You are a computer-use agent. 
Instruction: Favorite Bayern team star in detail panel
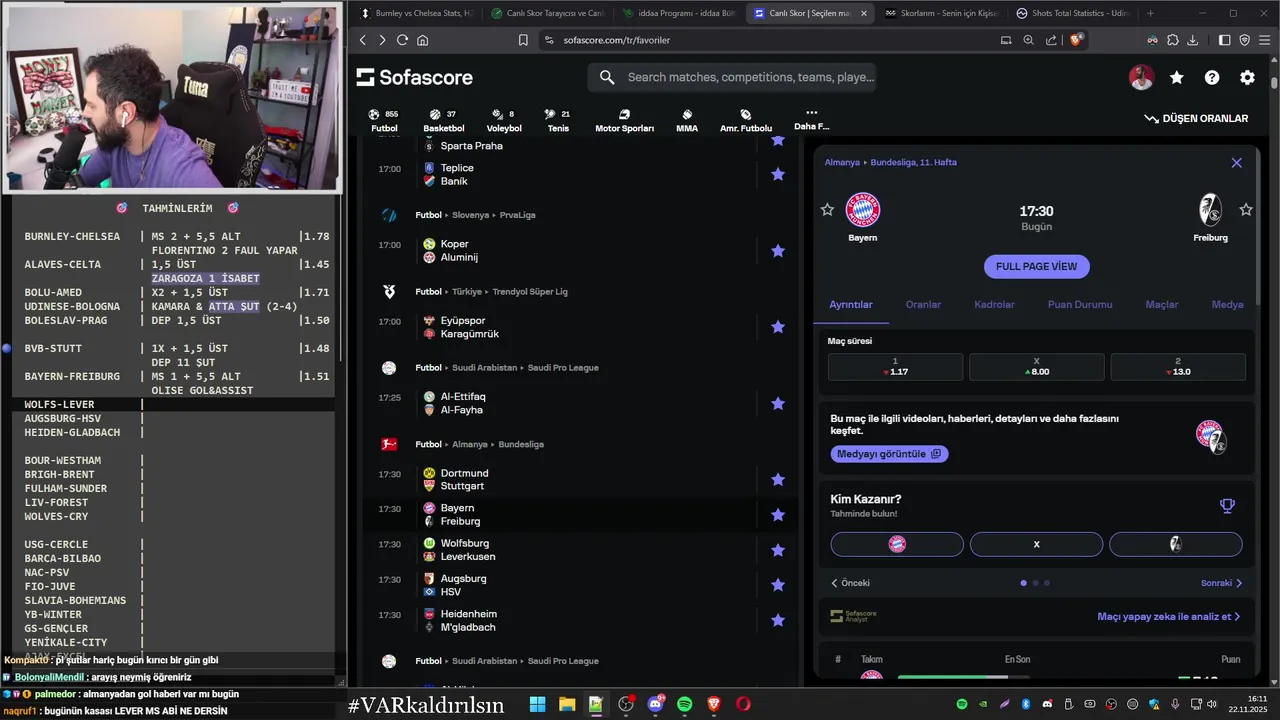click(827, 209)
